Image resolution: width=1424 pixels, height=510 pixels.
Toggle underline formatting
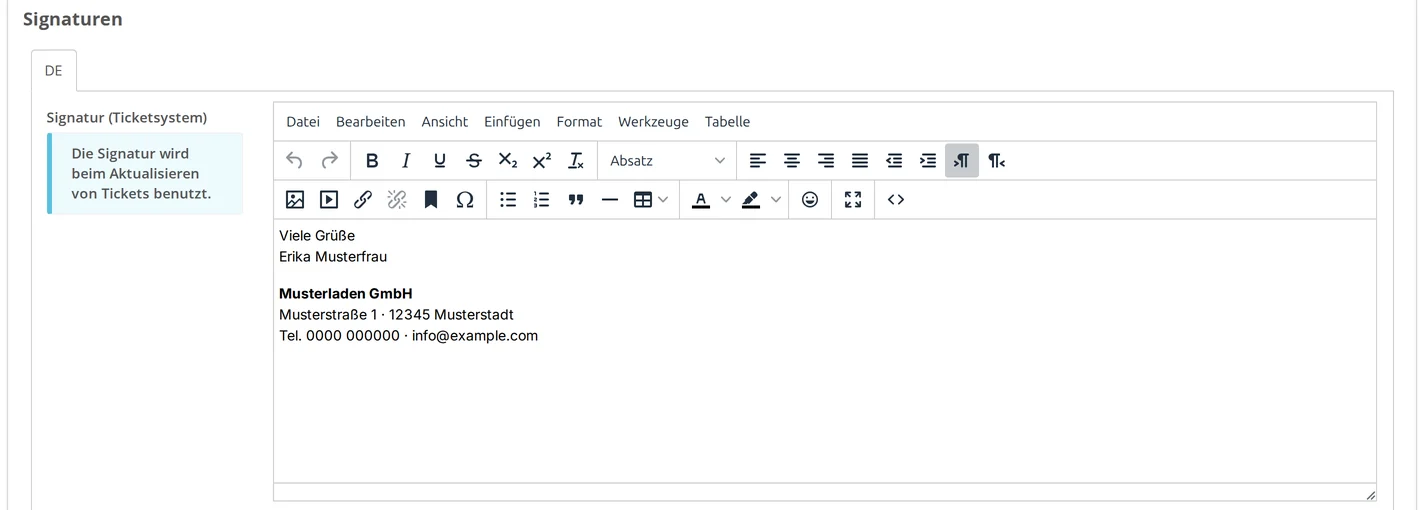pos(440,160)
